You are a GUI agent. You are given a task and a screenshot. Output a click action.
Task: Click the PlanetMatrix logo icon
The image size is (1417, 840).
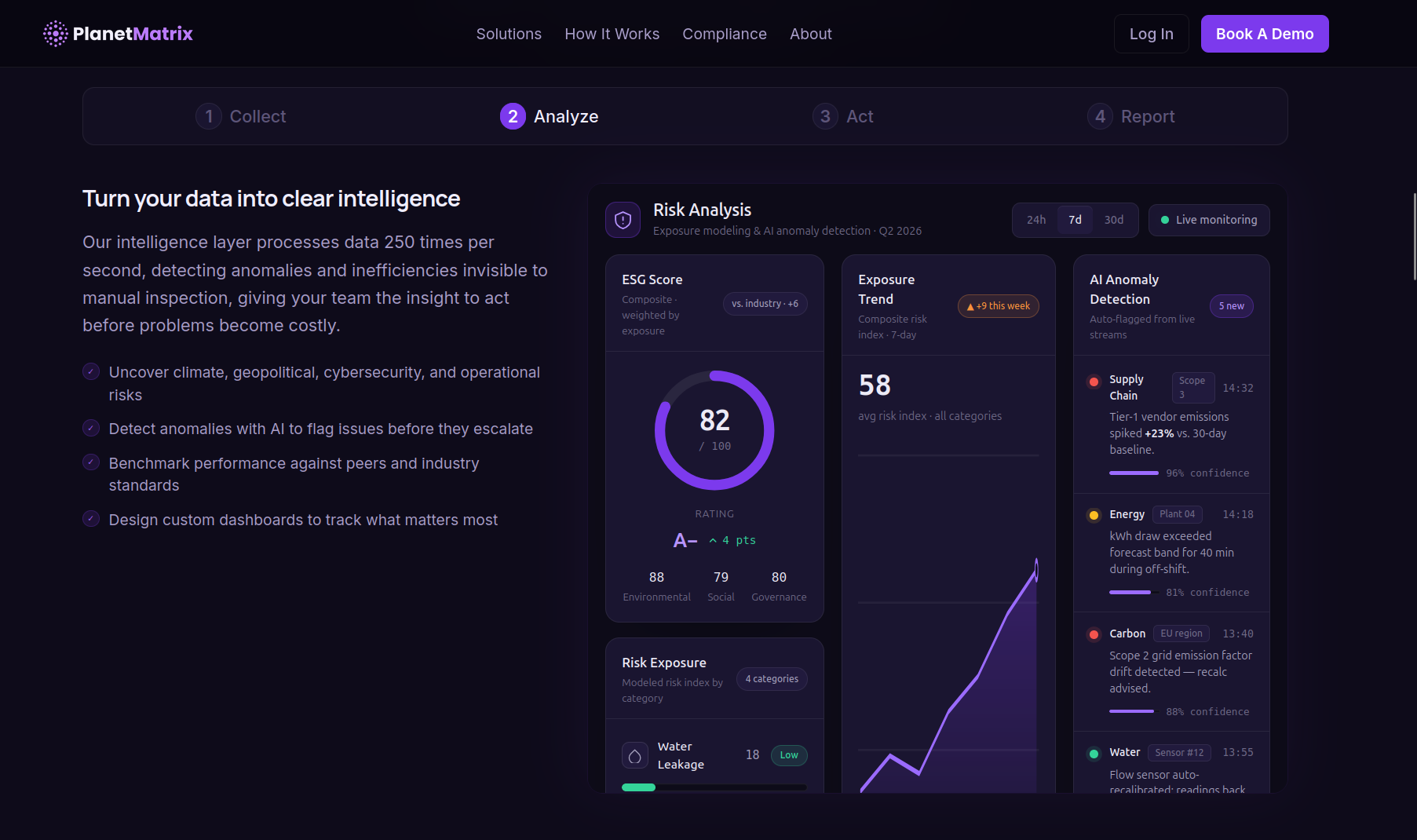[x=56, y=34]
